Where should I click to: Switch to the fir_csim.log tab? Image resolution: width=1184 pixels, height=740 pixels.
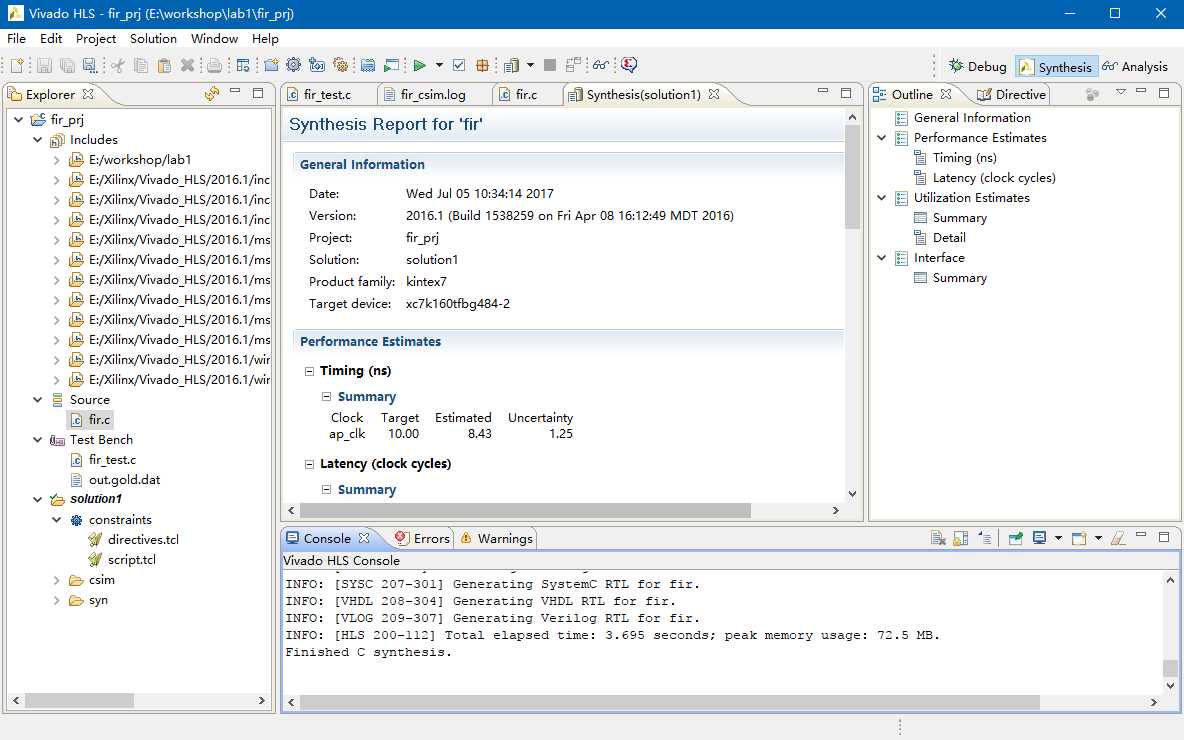click(x=433, y=94)
